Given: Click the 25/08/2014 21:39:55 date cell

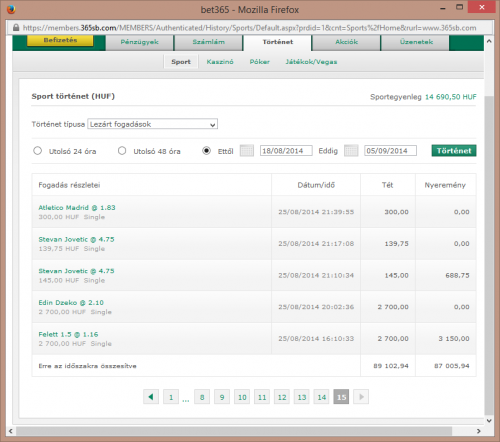Looking at the screenshot, I should click(x=316, y=212).
